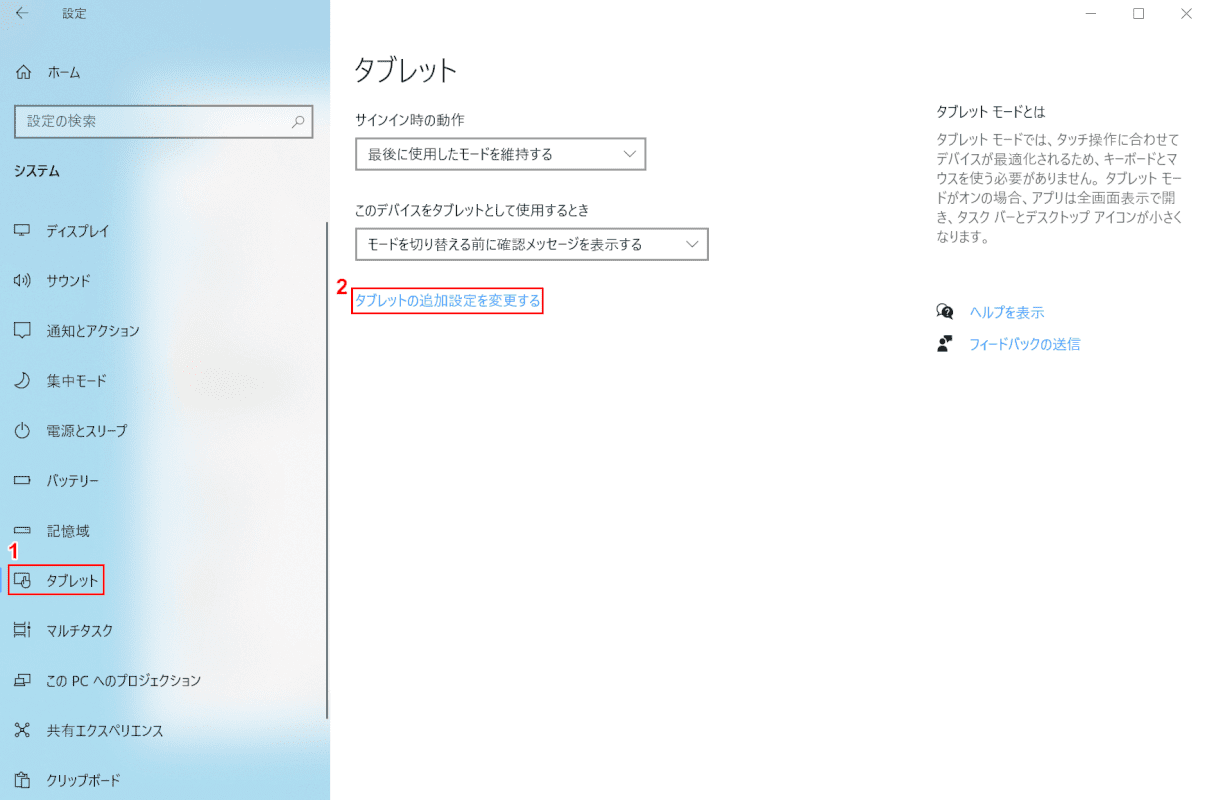Screen dimensions: 1207x800
Task: Click フィードバックの送信 link
Action: click(1024, 344)
